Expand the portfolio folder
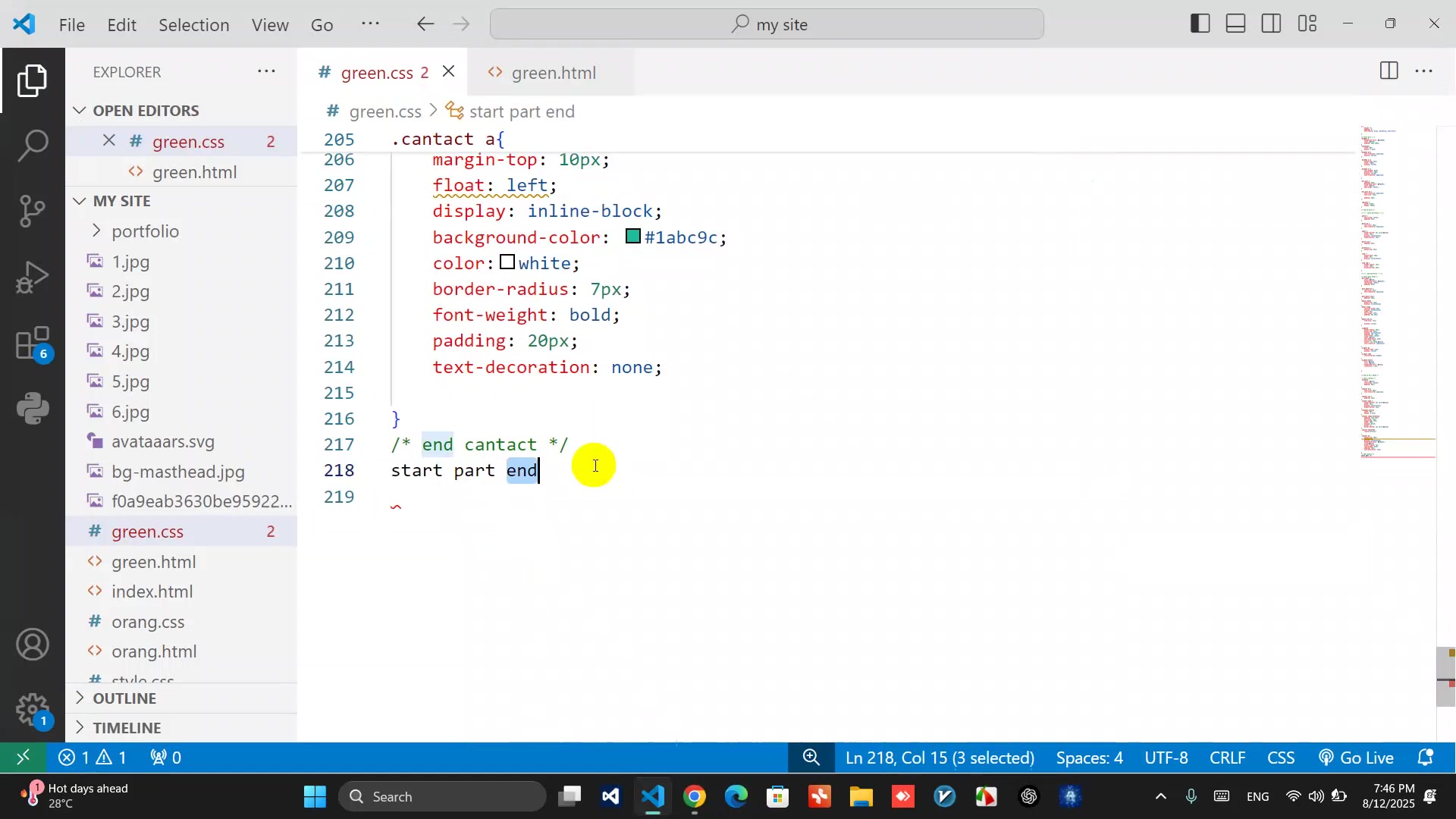Image resolution: width=1456 pixels, height=819 pixels. coord(145,231)
